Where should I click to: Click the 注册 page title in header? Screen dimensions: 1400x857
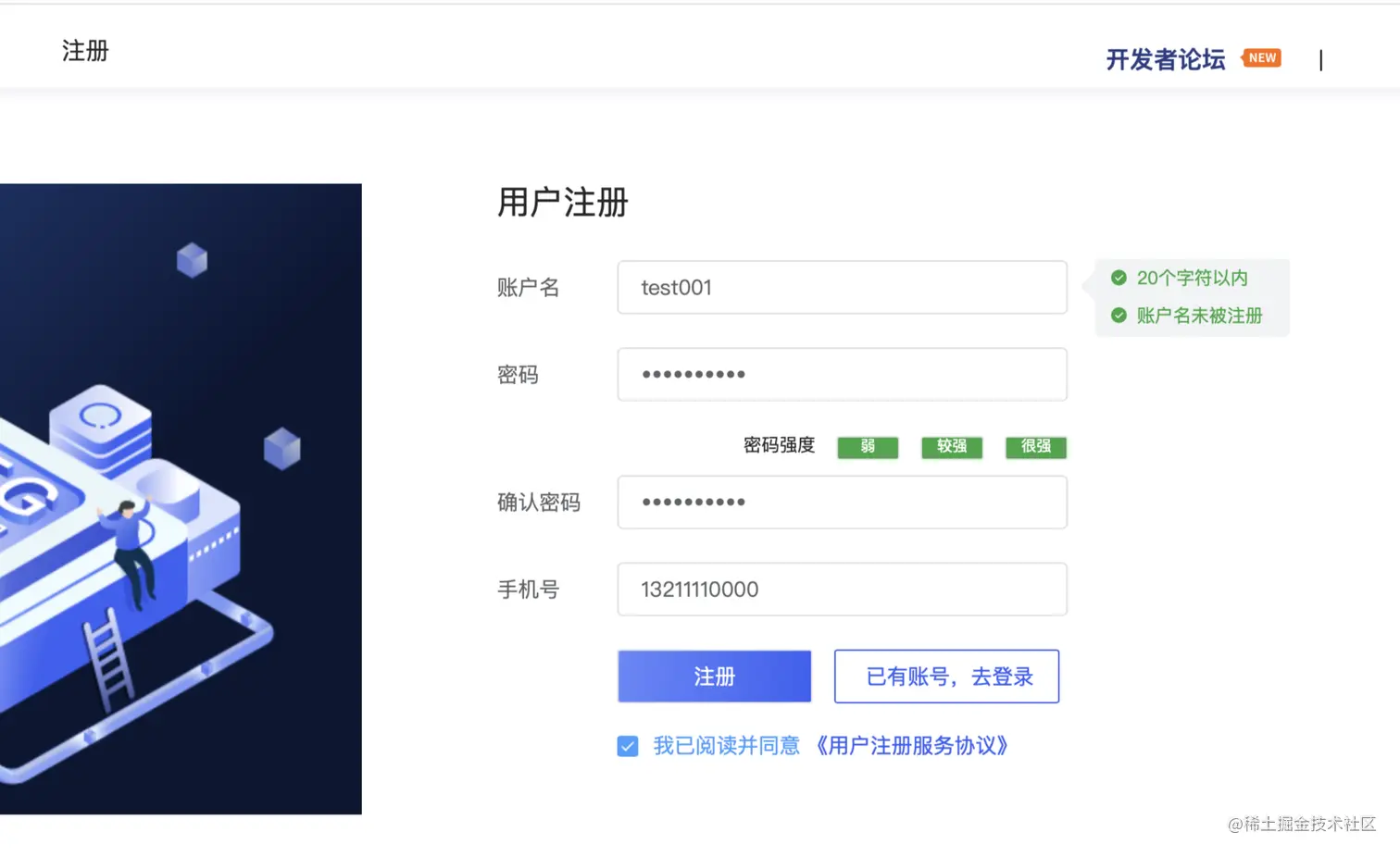pos(85,51)
